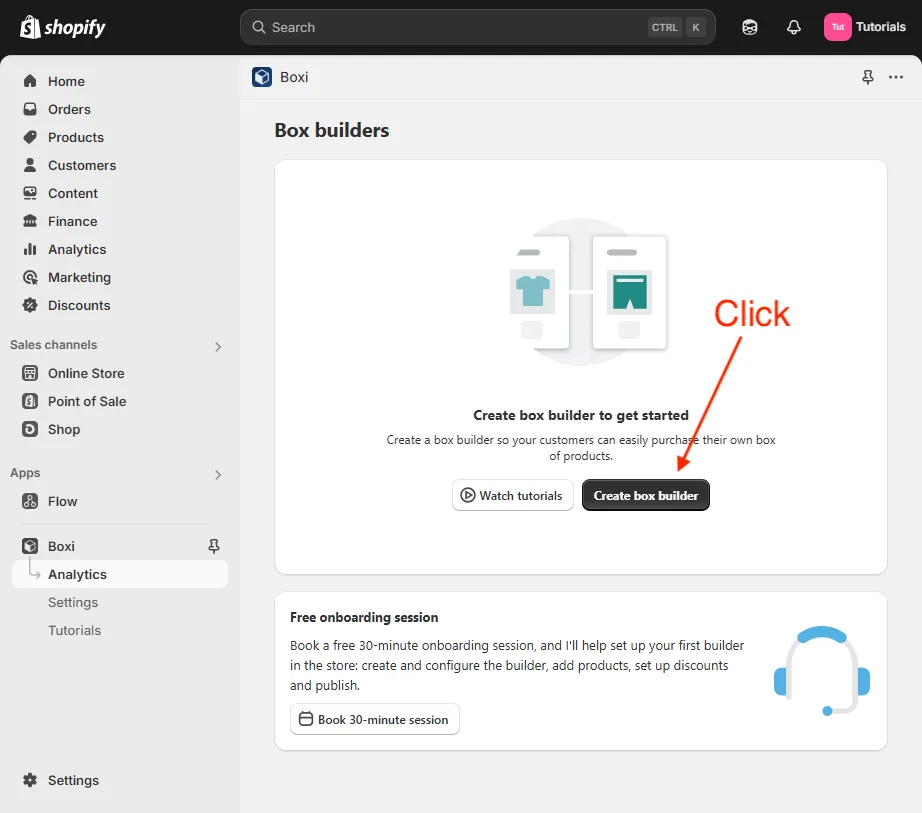Open the notifications bell

coord(793,27)
